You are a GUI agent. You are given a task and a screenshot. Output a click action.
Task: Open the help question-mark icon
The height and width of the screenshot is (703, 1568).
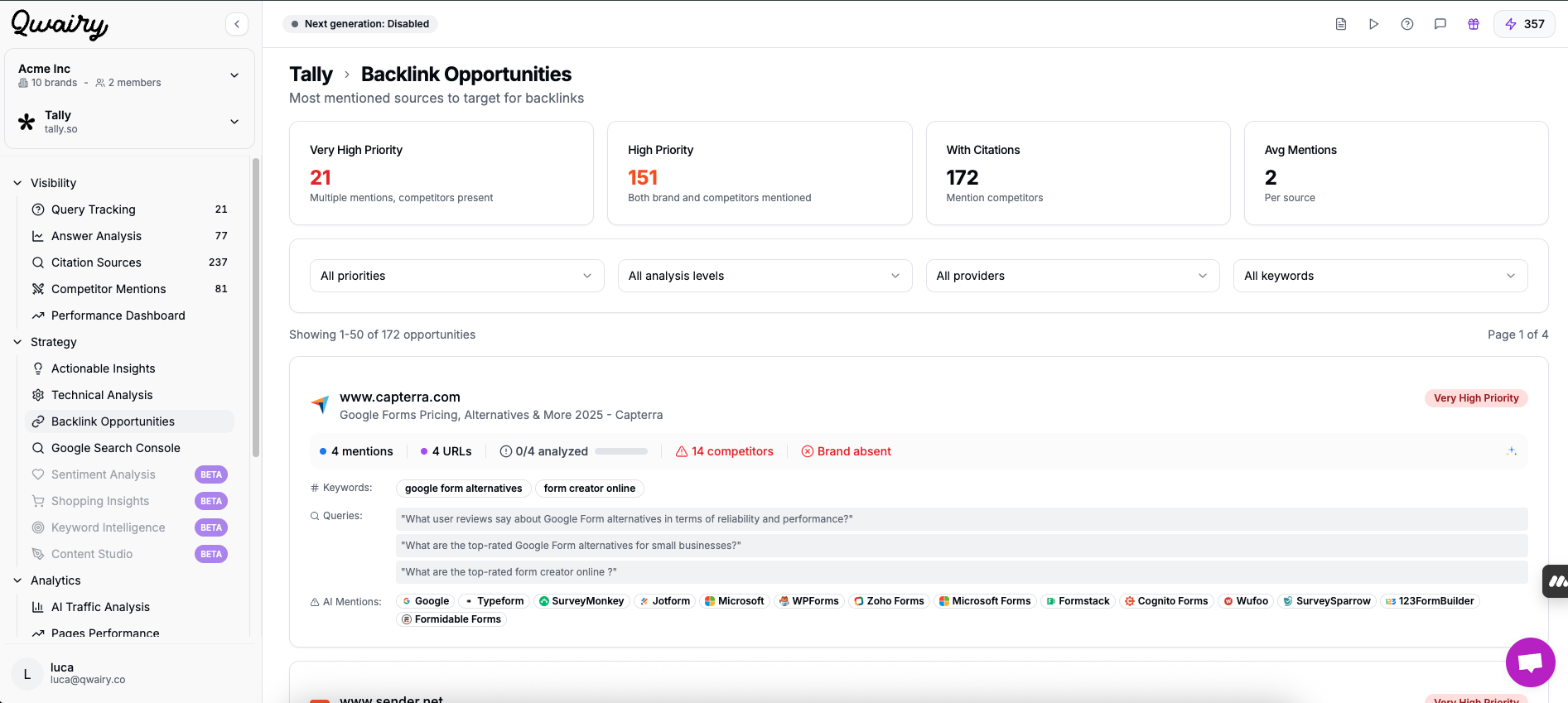coord(1407,24)
